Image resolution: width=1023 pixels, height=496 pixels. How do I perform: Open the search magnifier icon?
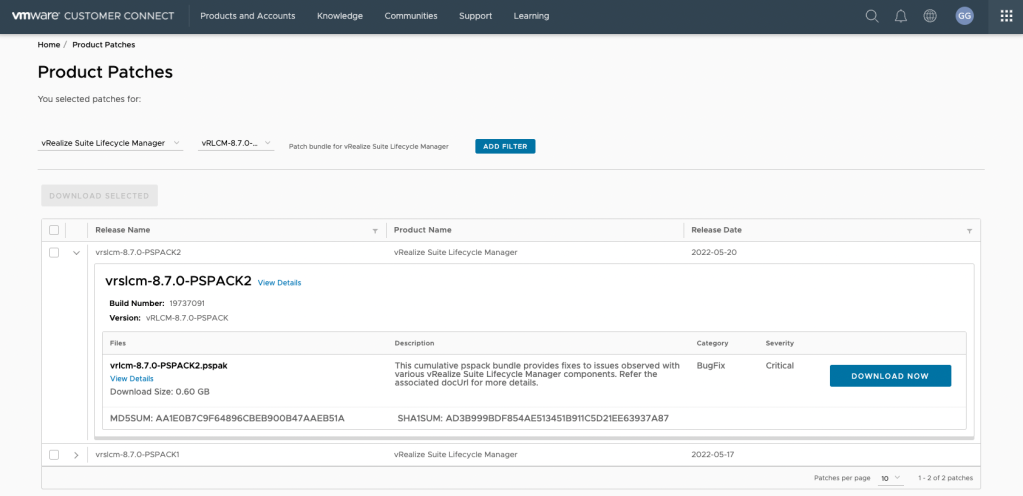click(872, 16)
